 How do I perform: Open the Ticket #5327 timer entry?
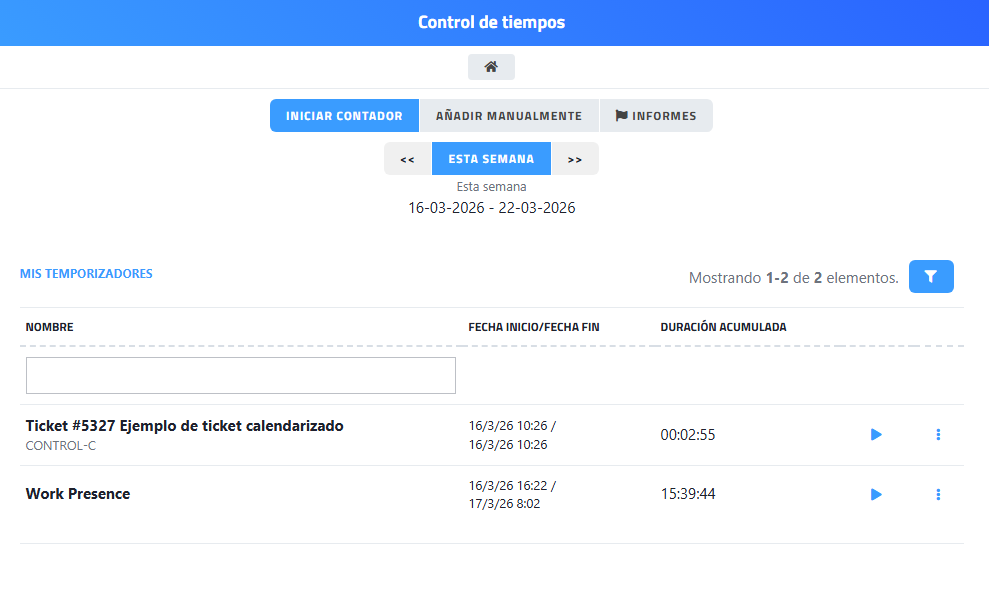184,426
